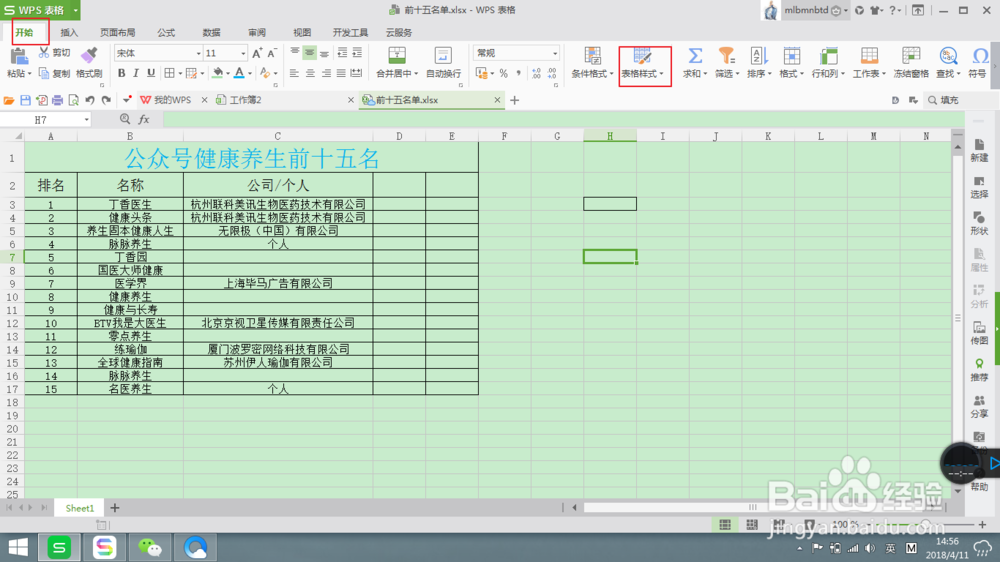Select the Sheet1 worksheet tab
The width and height of the screenshot is (1000, 562).
click(x=80, y=508)
